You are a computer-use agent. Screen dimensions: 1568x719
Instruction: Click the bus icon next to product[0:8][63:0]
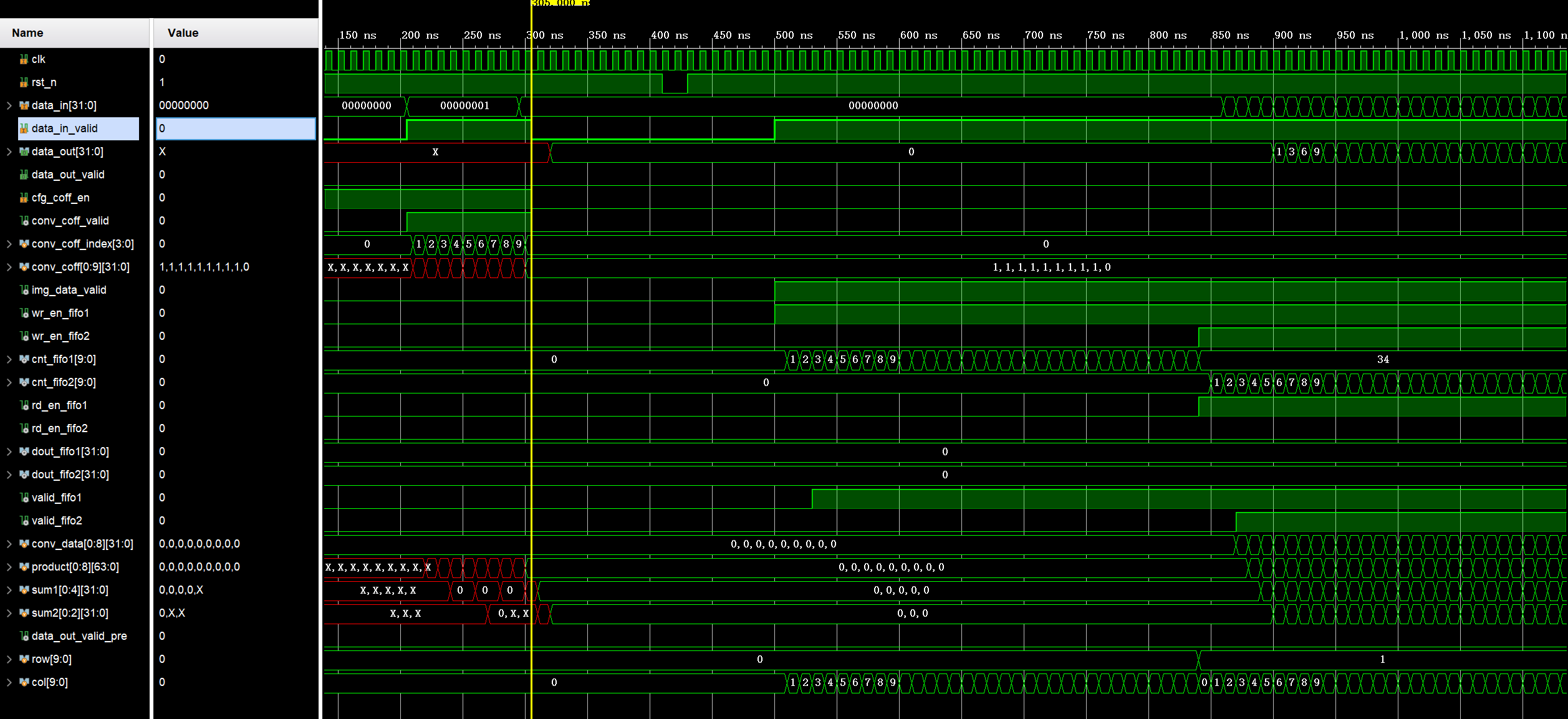pos(23,567)
